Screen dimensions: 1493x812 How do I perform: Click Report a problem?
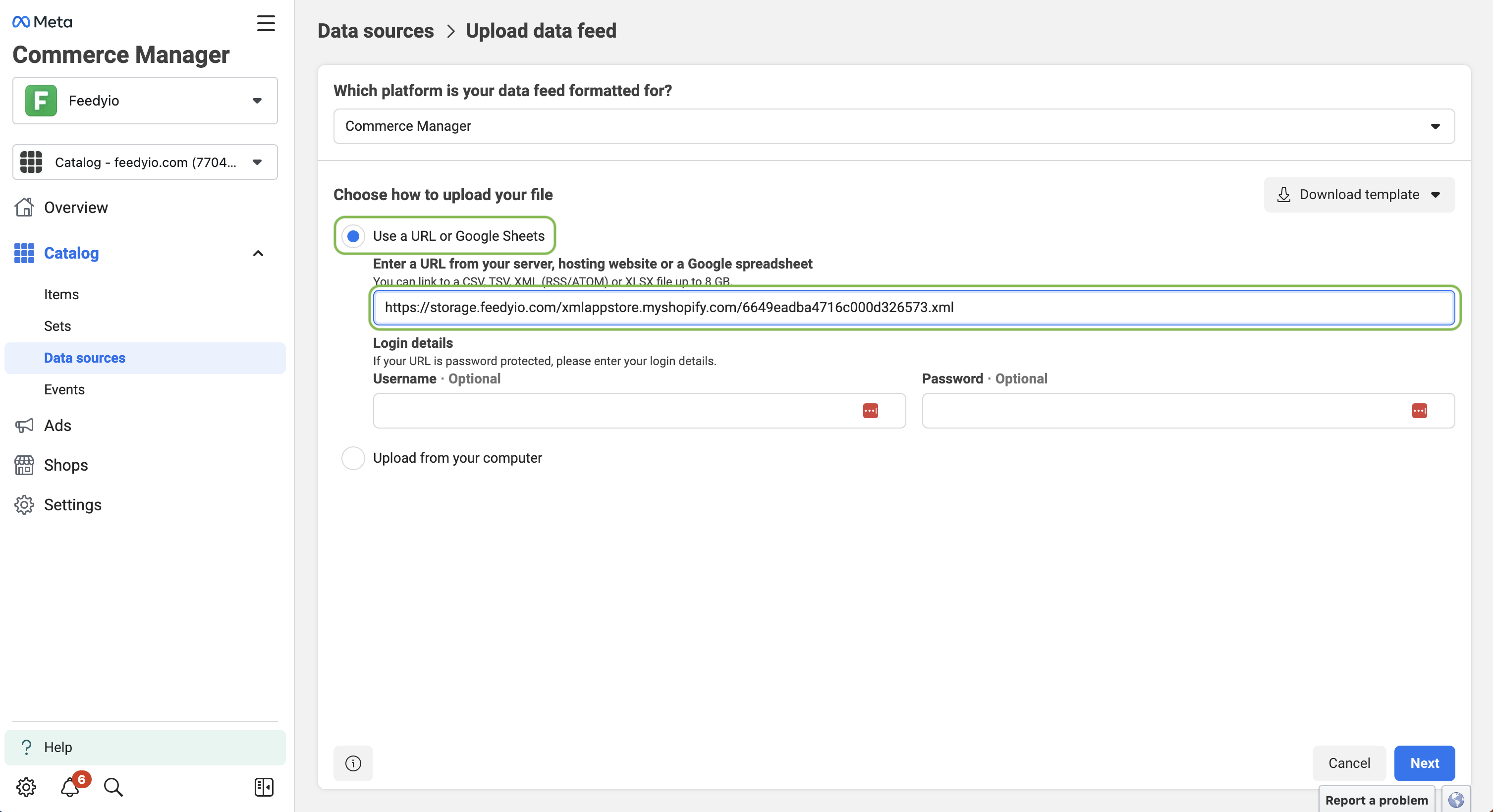tap(1377, 801)
